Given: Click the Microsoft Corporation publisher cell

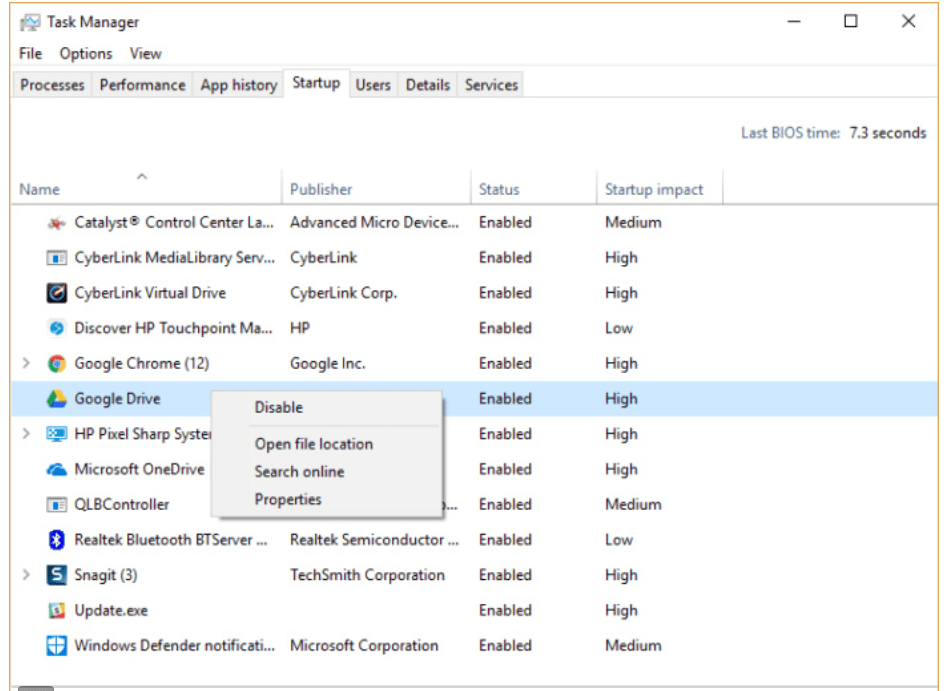Looking at the screenshot, I should (x=364, y=646).
